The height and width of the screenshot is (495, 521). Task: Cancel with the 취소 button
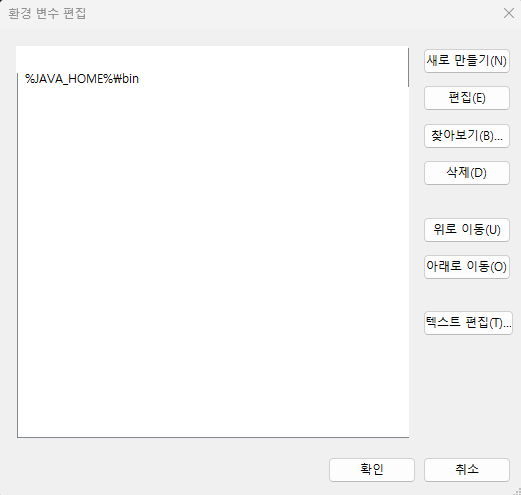point(467,470)
